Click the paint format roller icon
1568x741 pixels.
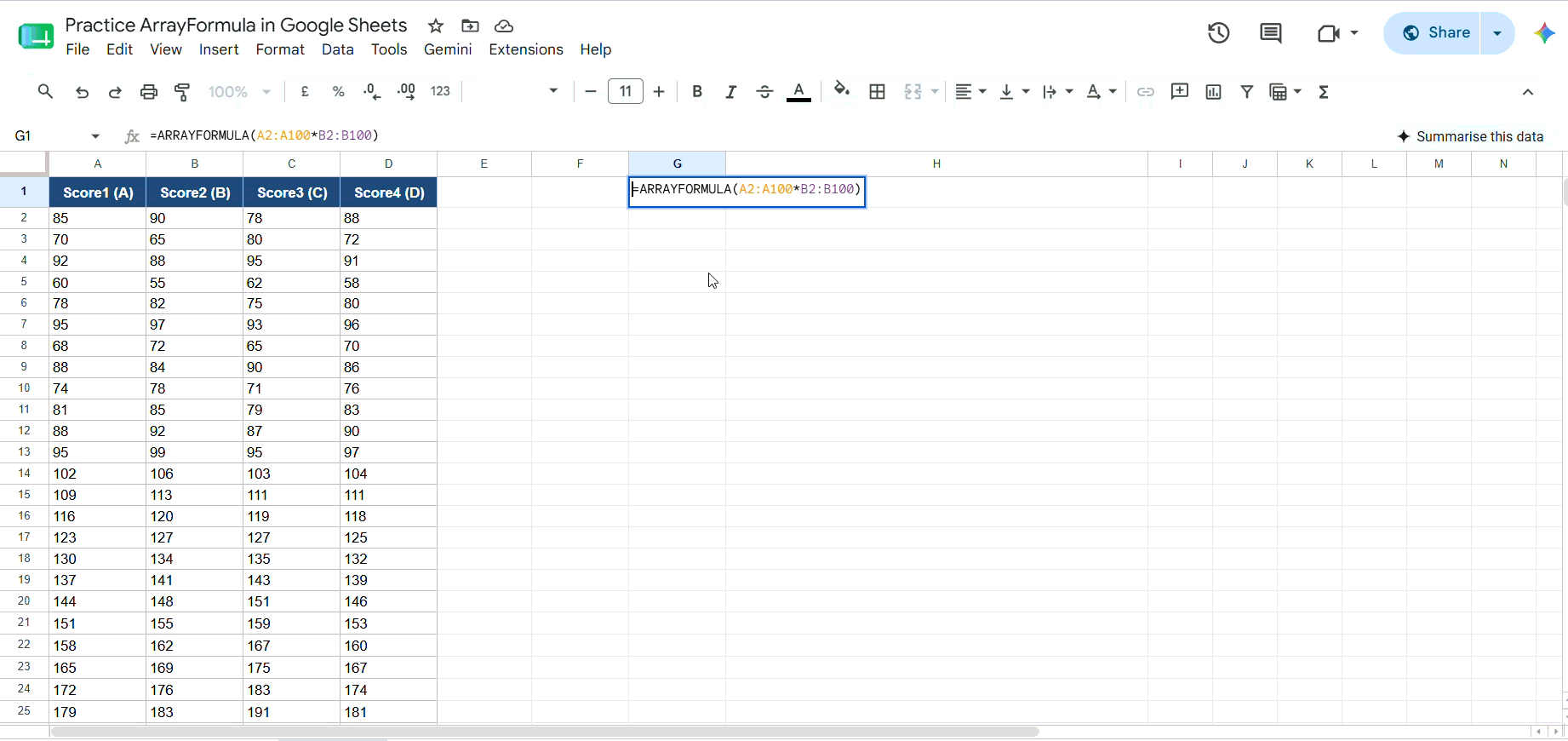[x=182, y=92]
